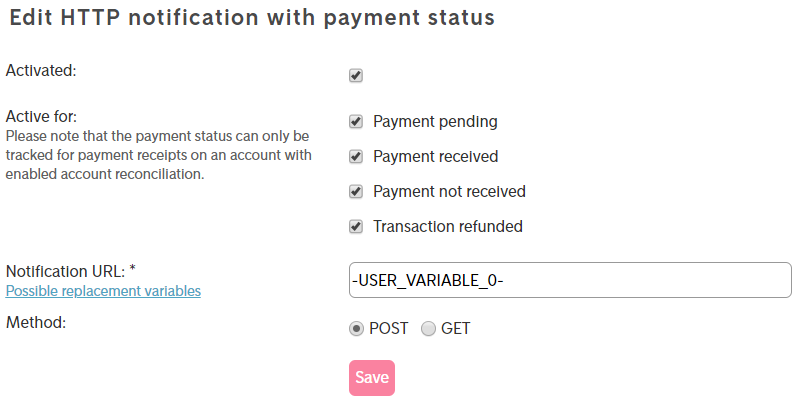796x403 pixels.
Task: Click the "Payment not received" label text
Action: point(449,192)
